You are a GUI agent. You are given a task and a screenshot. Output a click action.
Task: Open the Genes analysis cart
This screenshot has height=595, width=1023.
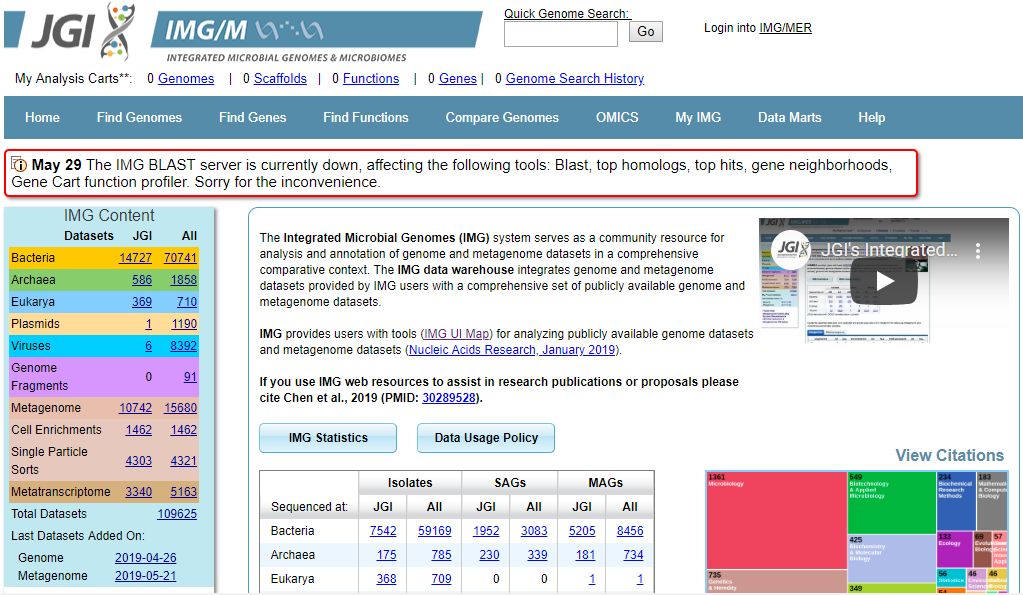pos(457,78)
